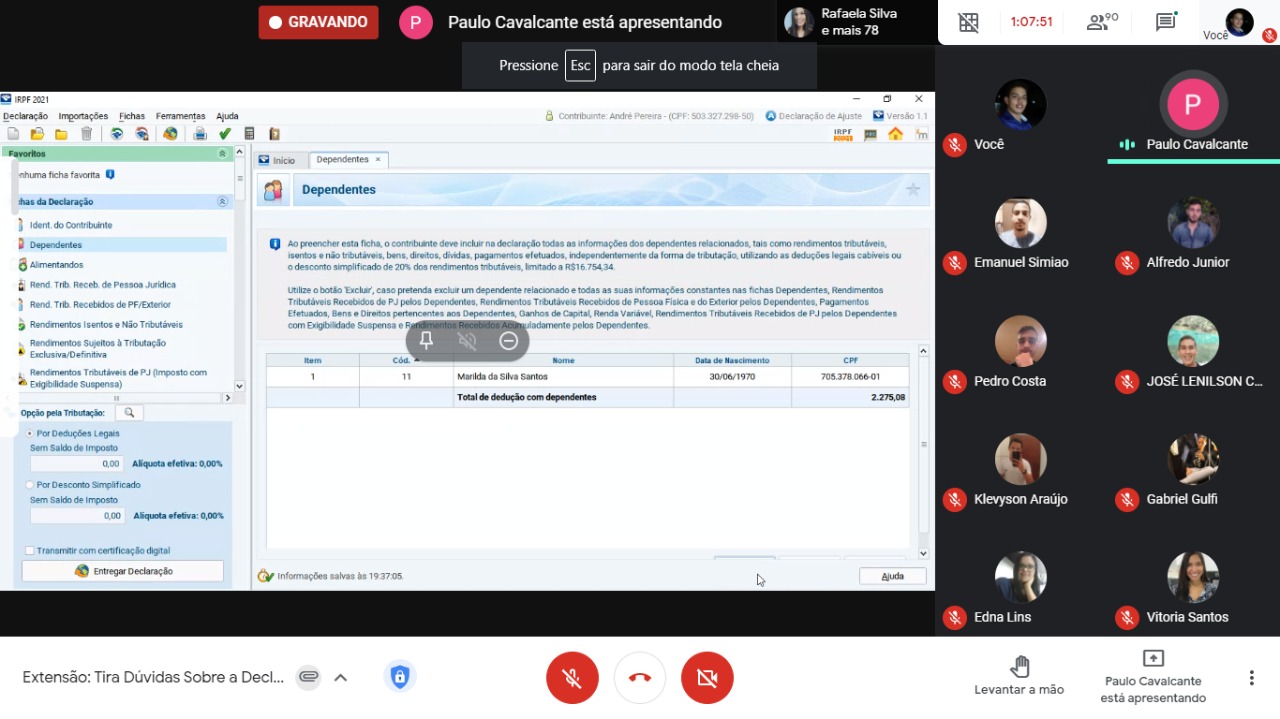The image size is (1280, 719).
Task: Select dependent row Marilda da Silva Santos
Action: pos(588,377)
